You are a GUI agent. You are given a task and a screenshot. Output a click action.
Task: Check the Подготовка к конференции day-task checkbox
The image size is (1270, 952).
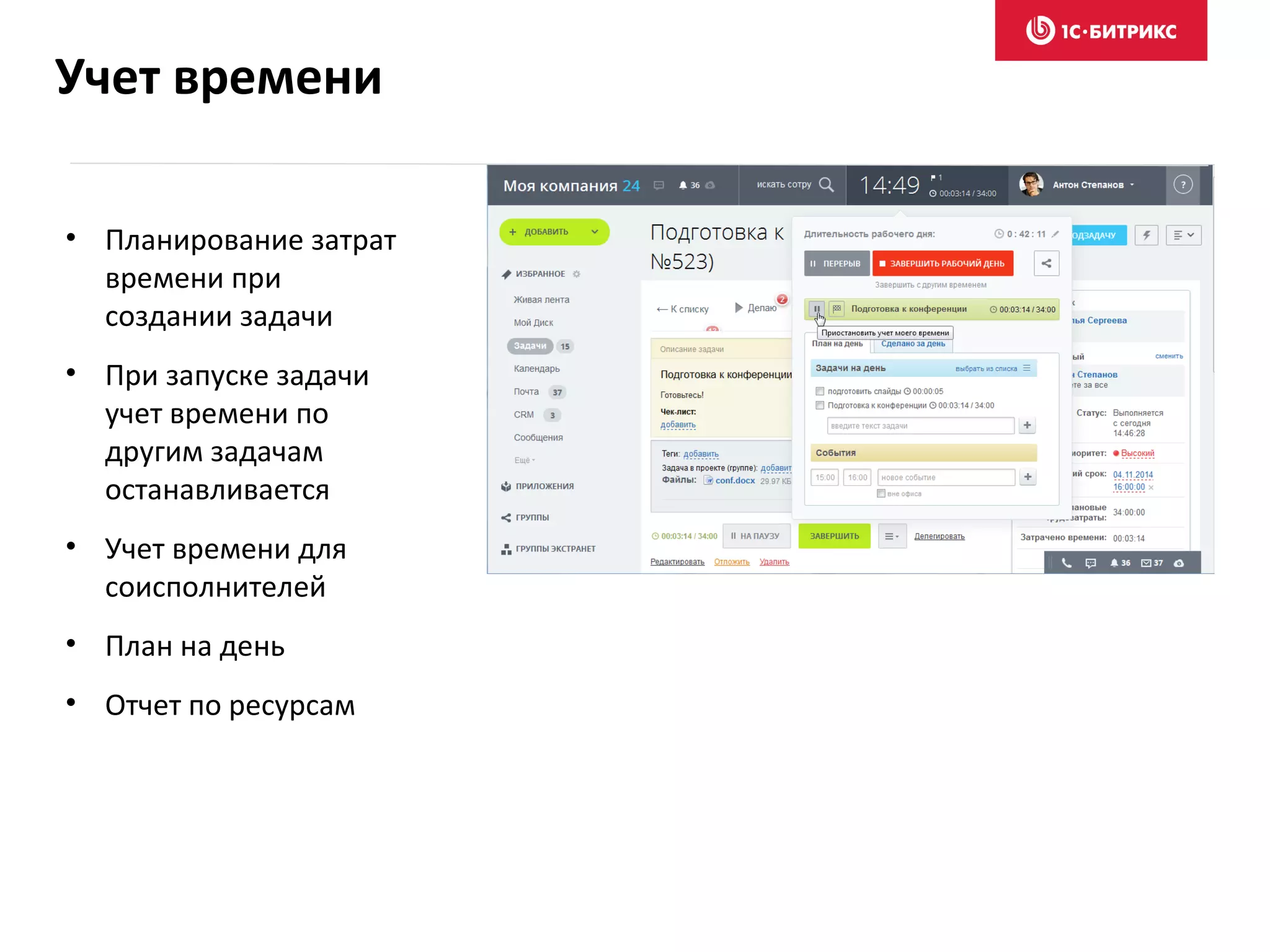tap(820, 405)
